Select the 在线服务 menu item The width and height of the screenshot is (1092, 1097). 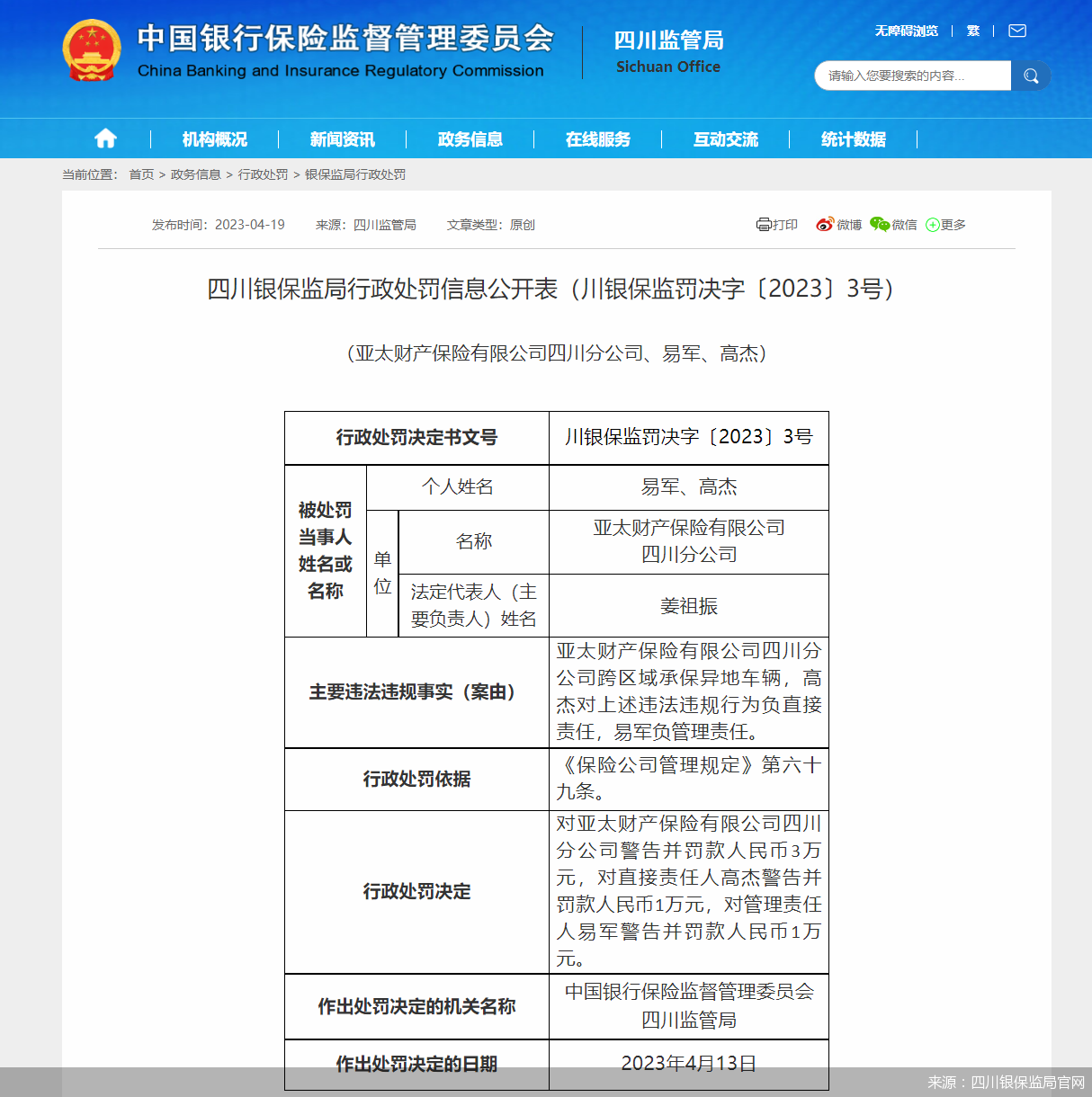598,139
